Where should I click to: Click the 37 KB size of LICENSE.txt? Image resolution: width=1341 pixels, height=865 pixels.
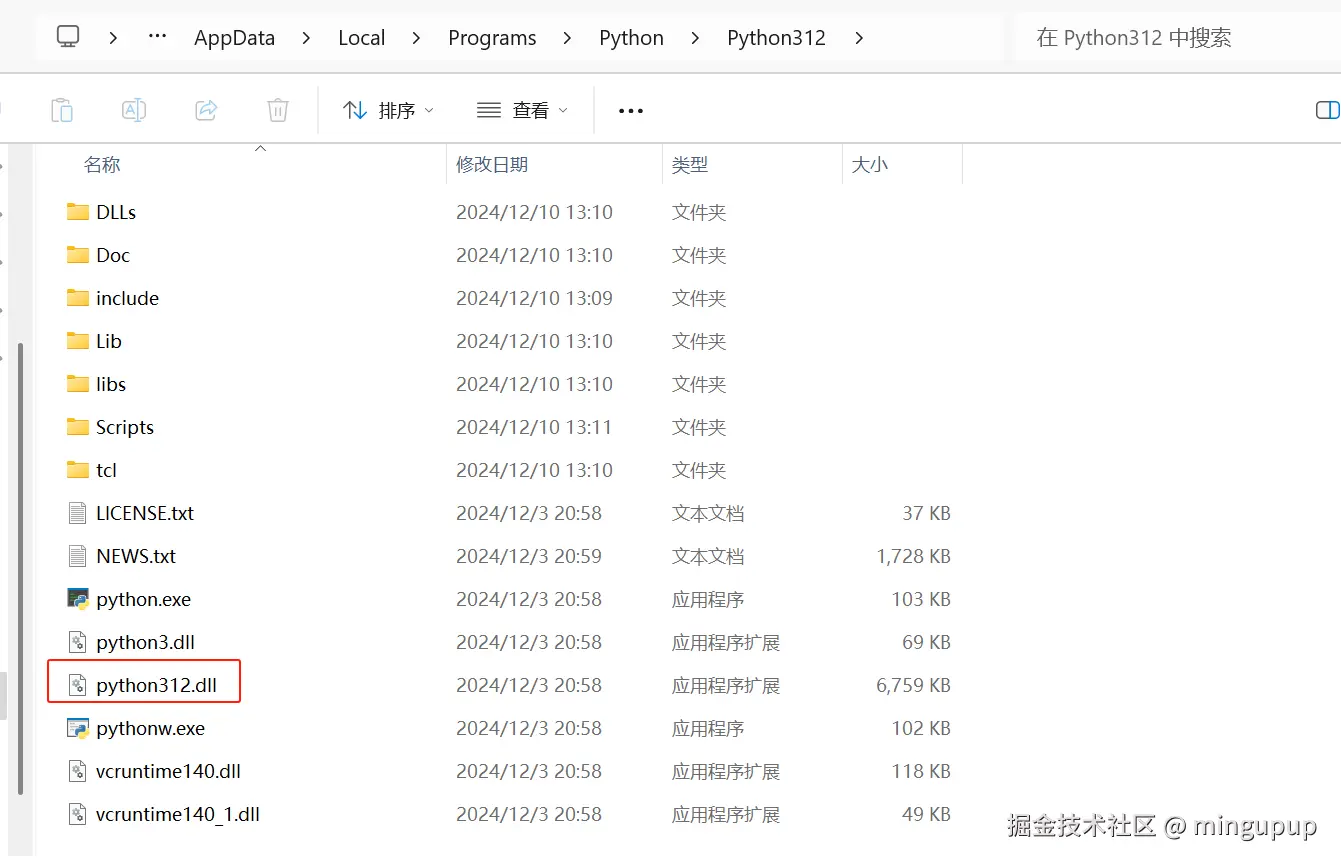tap(926, 513)
